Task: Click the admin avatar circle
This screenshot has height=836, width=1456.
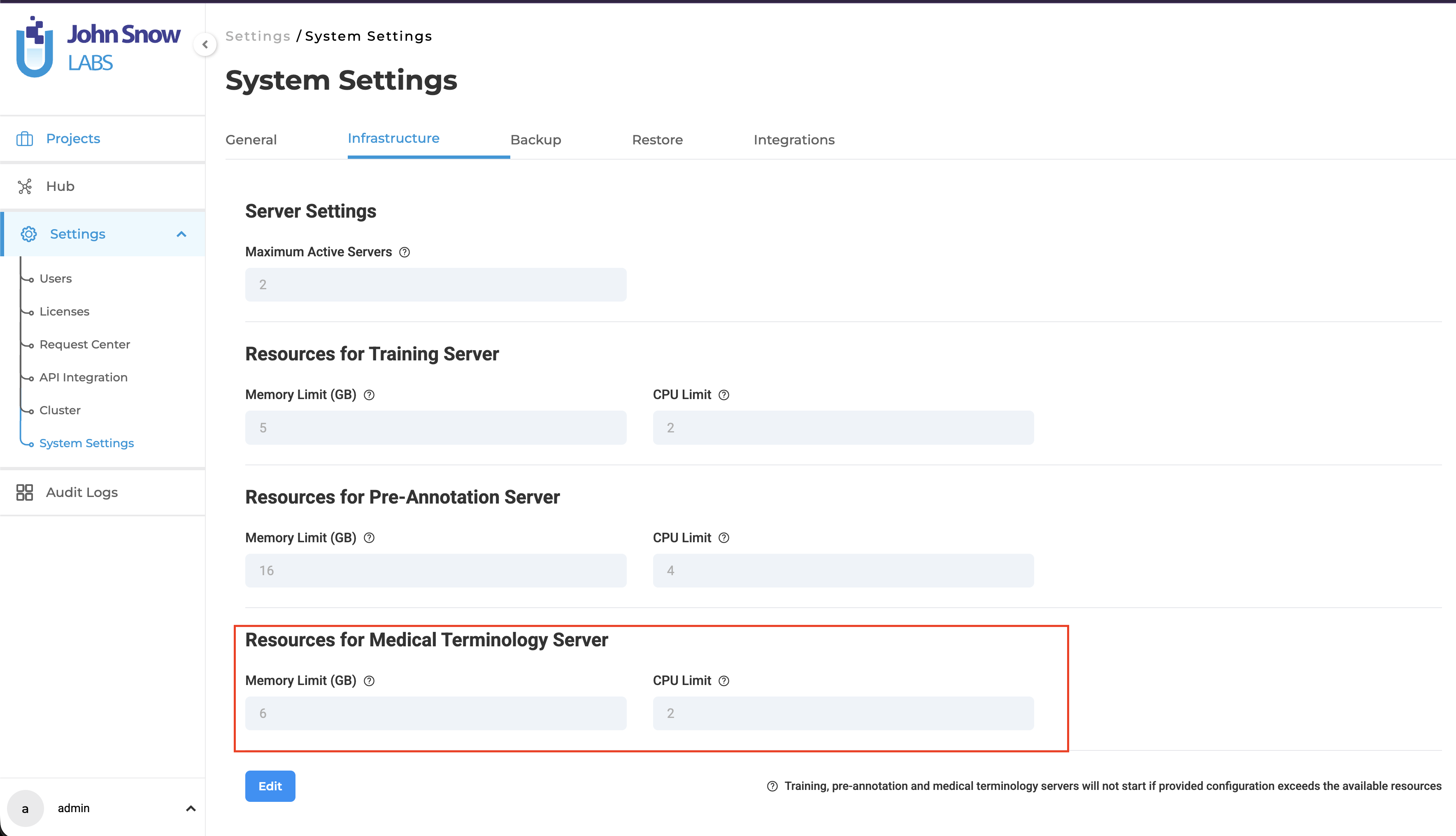Action: (25, 808)
